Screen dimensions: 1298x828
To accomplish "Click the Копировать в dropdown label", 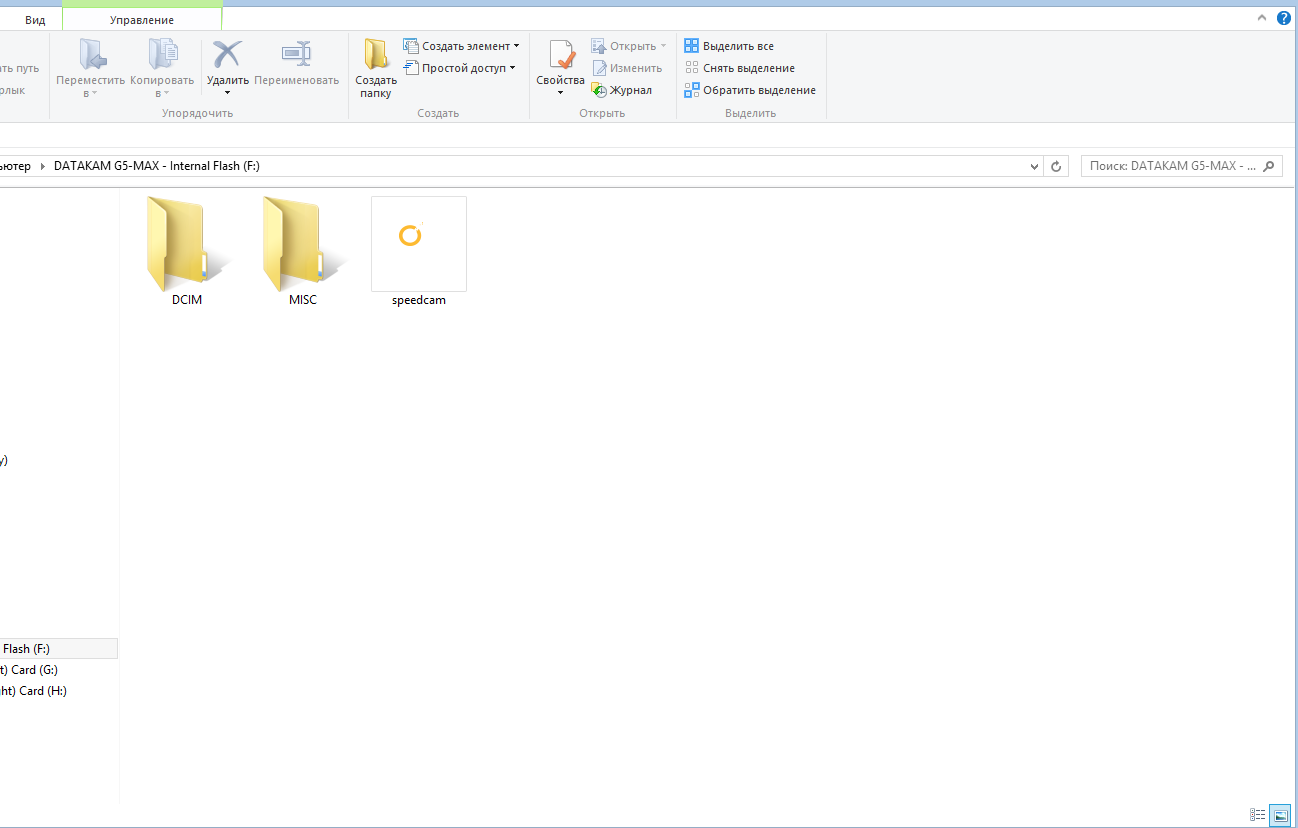I will click(x=162, y=86).
